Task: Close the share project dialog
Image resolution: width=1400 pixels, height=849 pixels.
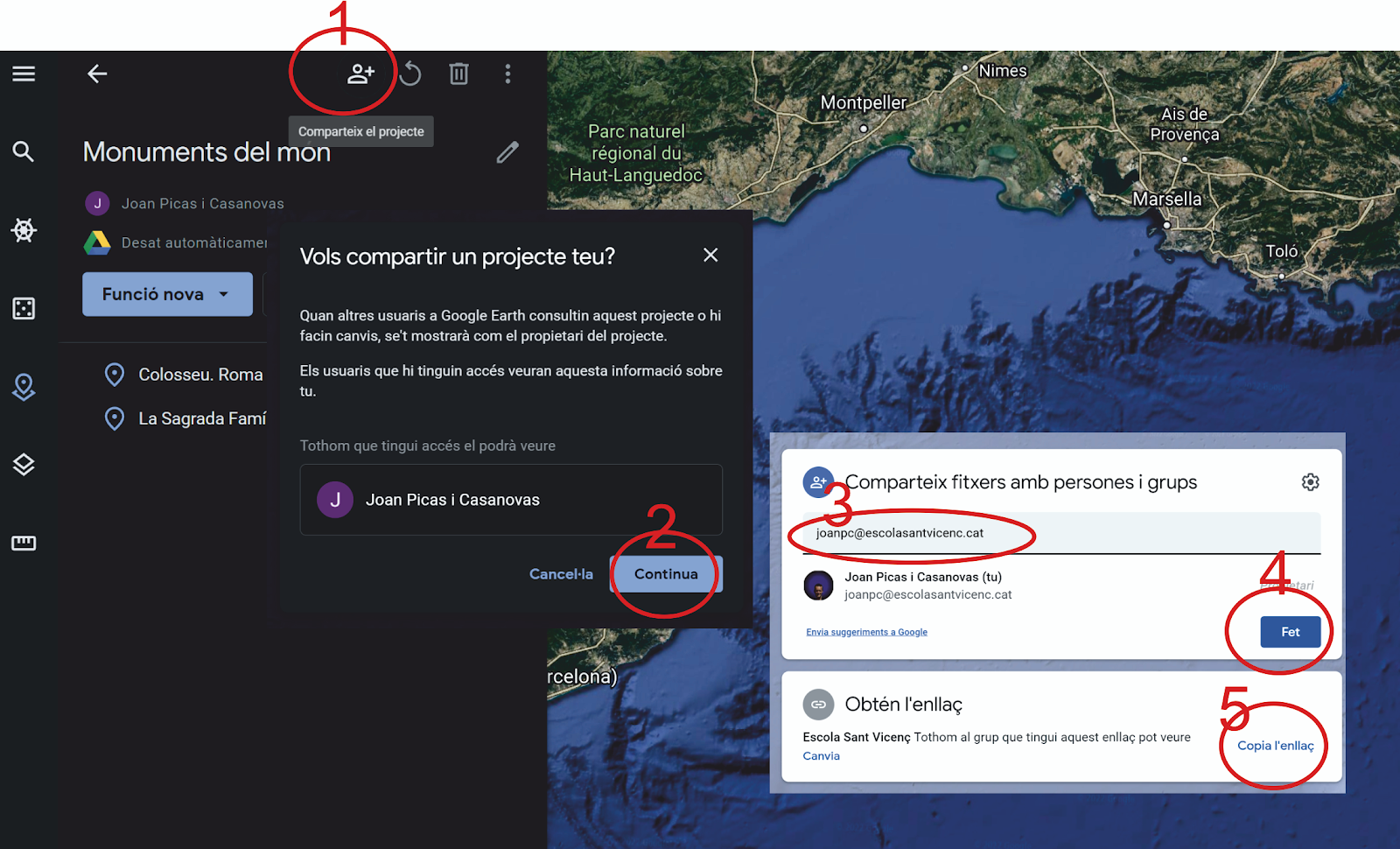Action: coord(710,255)
